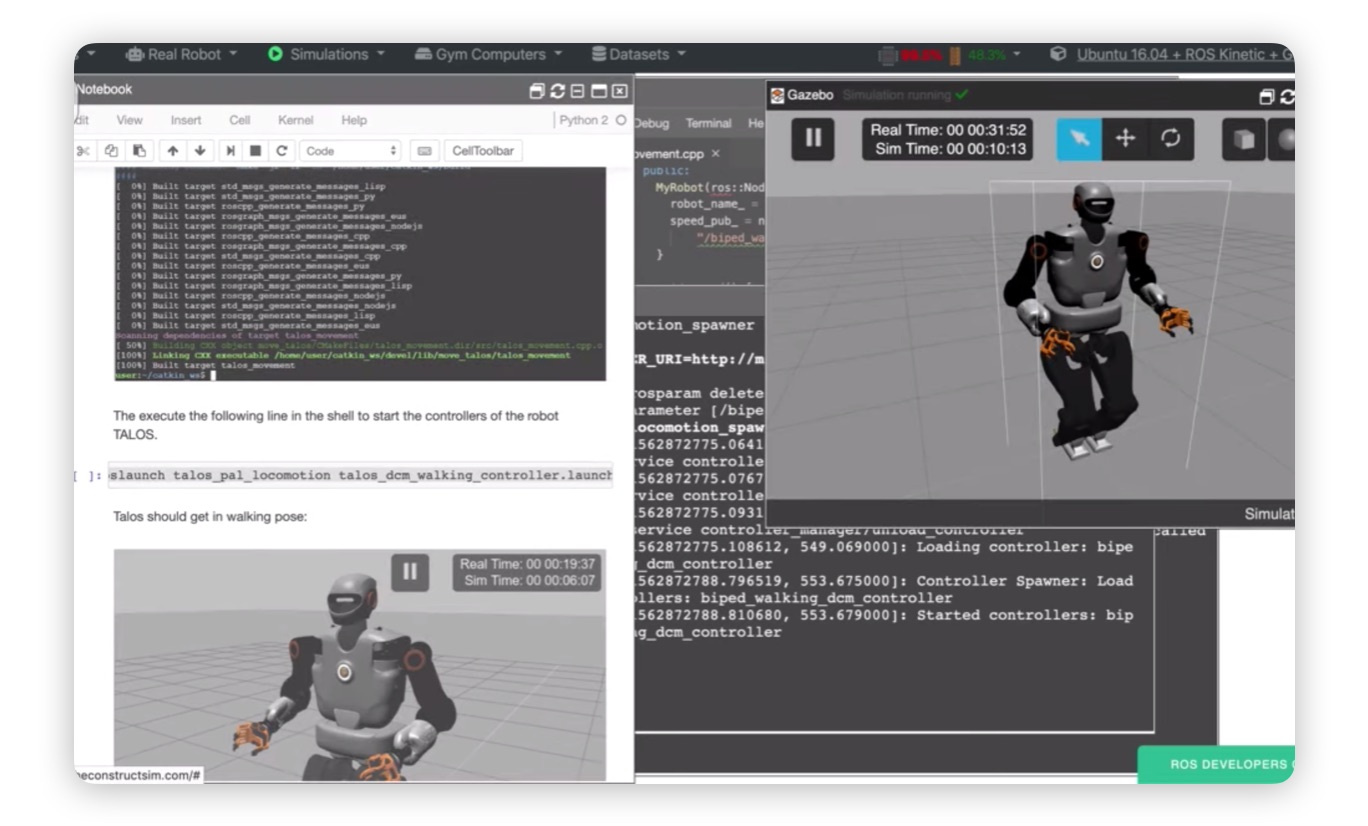Reload the Notebook window with the refresh icon
This screenshot has width=1368, height=826.
tap(558, 91)
